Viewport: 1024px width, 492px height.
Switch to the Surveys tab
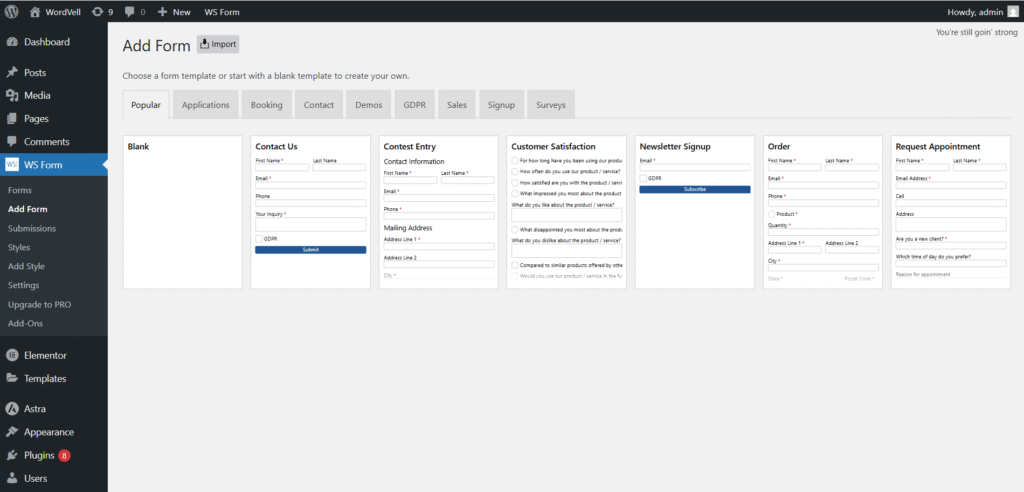551,105
